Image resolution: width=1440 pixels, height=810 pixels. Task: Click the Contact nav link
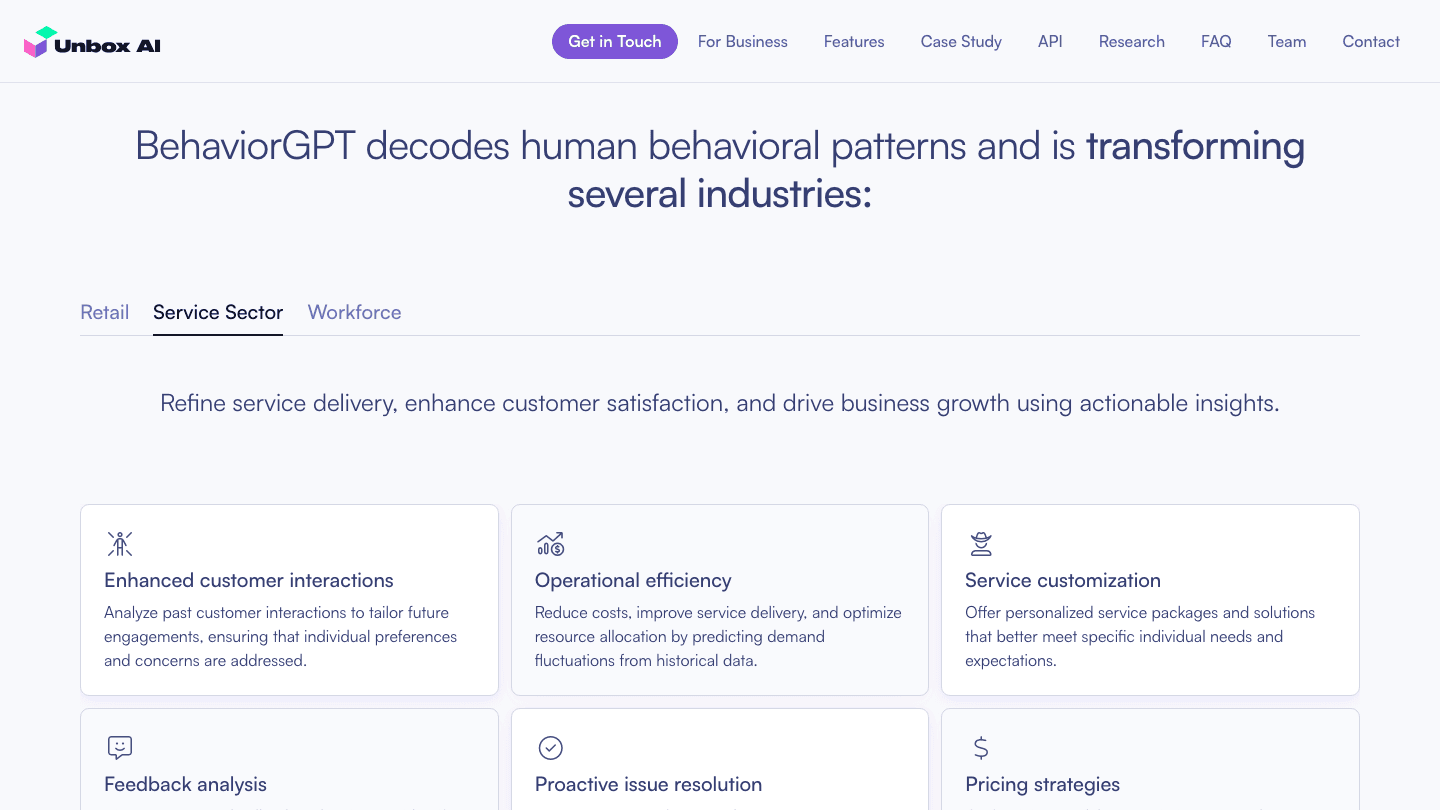point(1371,42)
